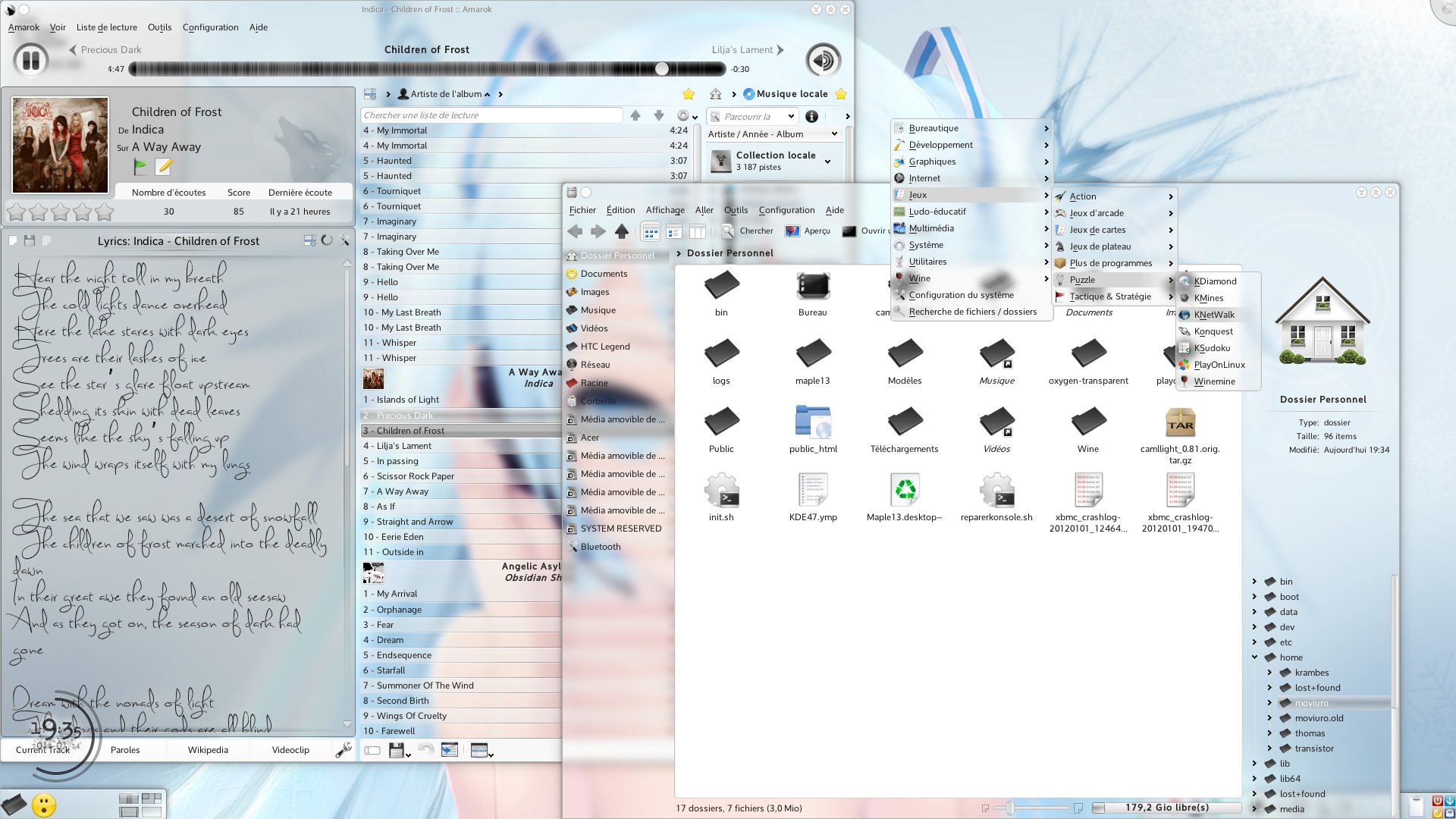This screenshot has width=1456, height=819.
Task: Click the Aperçu preview button in Dolphin
Action: point(808,231)
